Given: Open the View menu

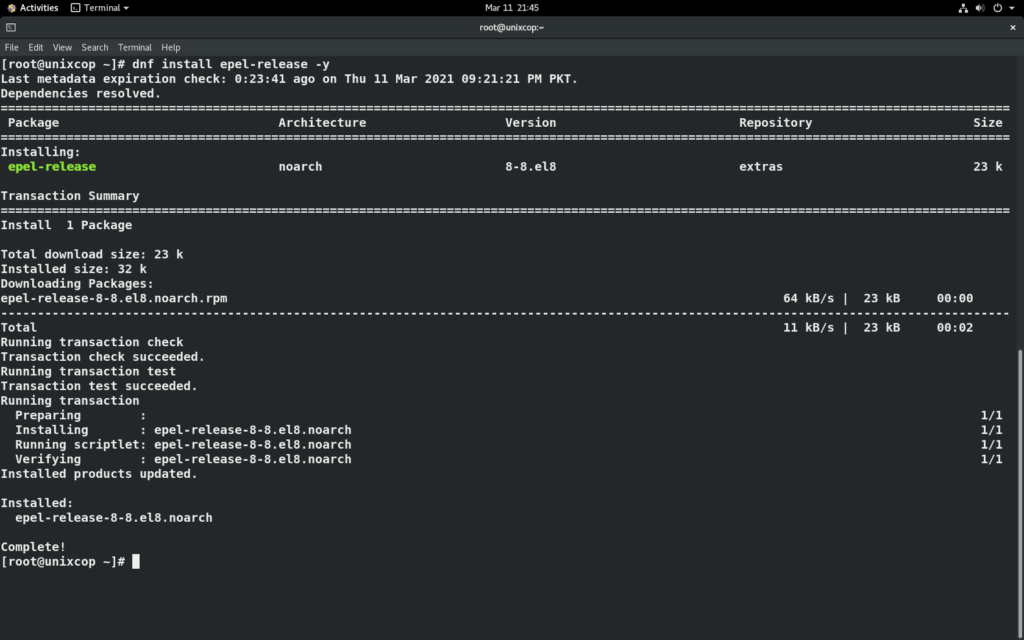Looking at the screenshot, I should pyautogui.click(x=62, y=47).
